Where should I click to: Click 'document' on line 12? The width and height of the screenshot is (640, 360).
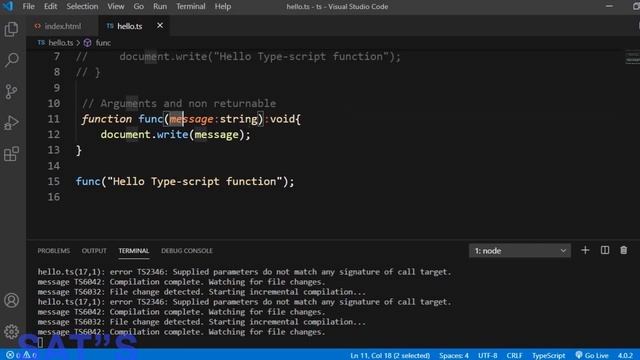click(x=125, y=135)
